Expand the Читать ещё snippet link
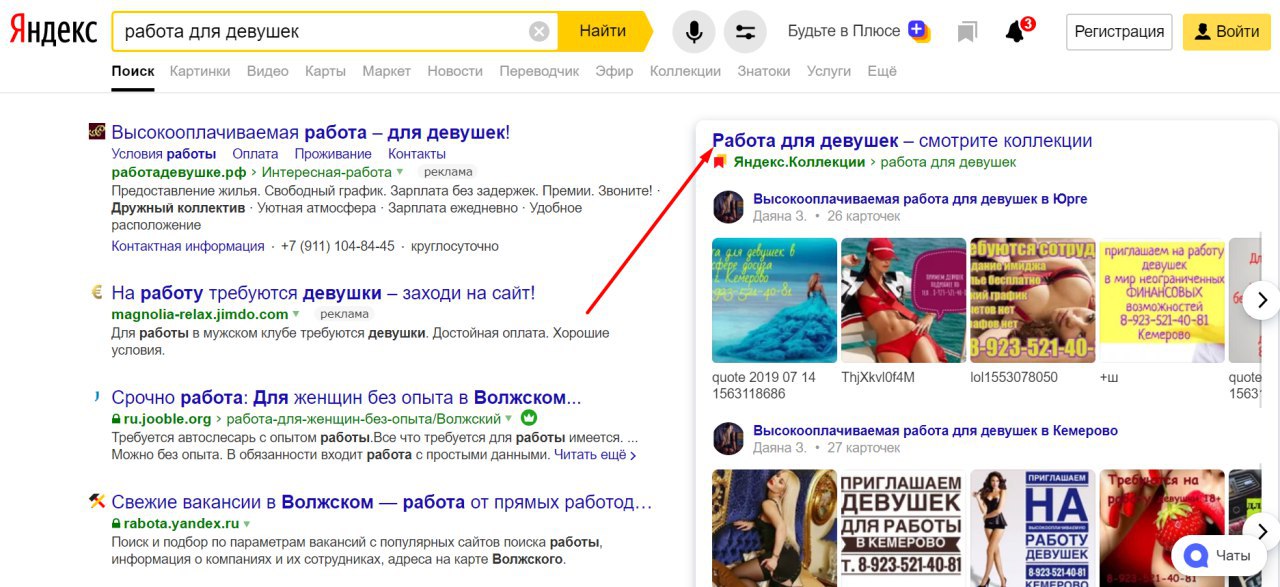Viewport: 1280px width, 587px height. (x=595, y=455)
